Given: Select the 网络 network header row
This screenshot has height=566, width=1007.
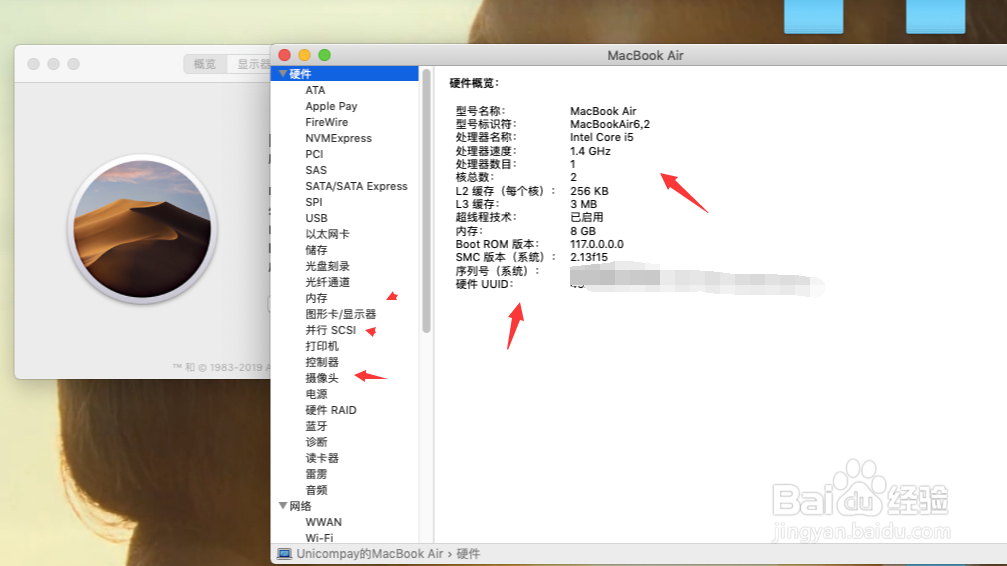Looking at the screenshot, I should (345, 506).
